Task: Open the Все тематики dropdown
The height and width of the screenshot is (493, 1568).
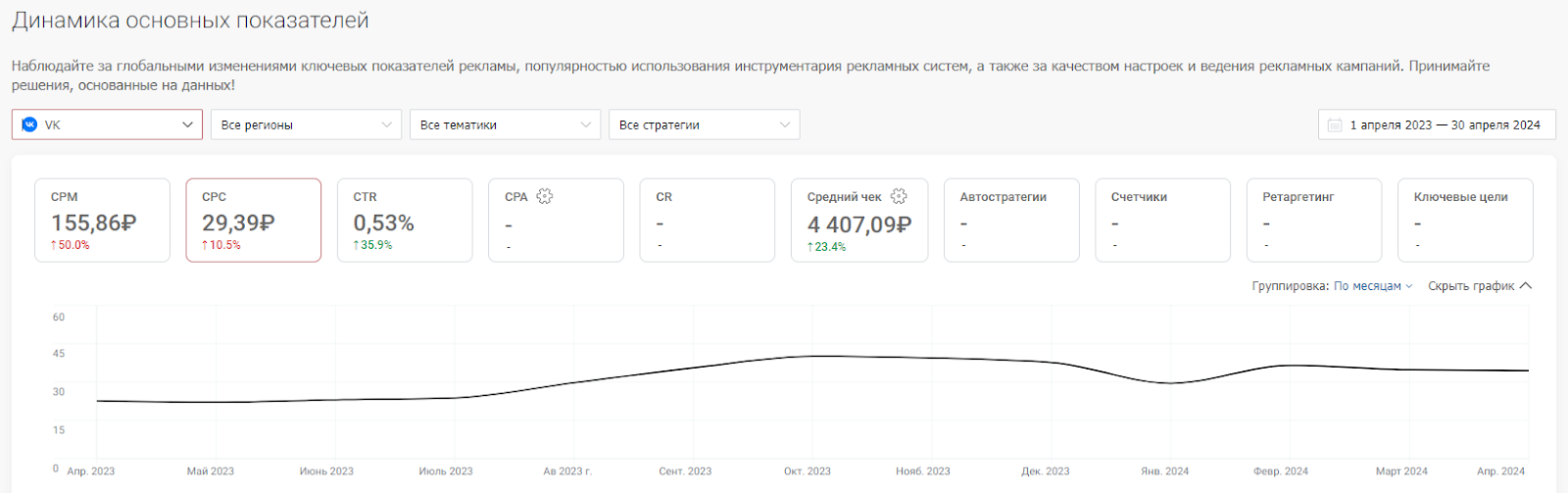Action: 505,124
